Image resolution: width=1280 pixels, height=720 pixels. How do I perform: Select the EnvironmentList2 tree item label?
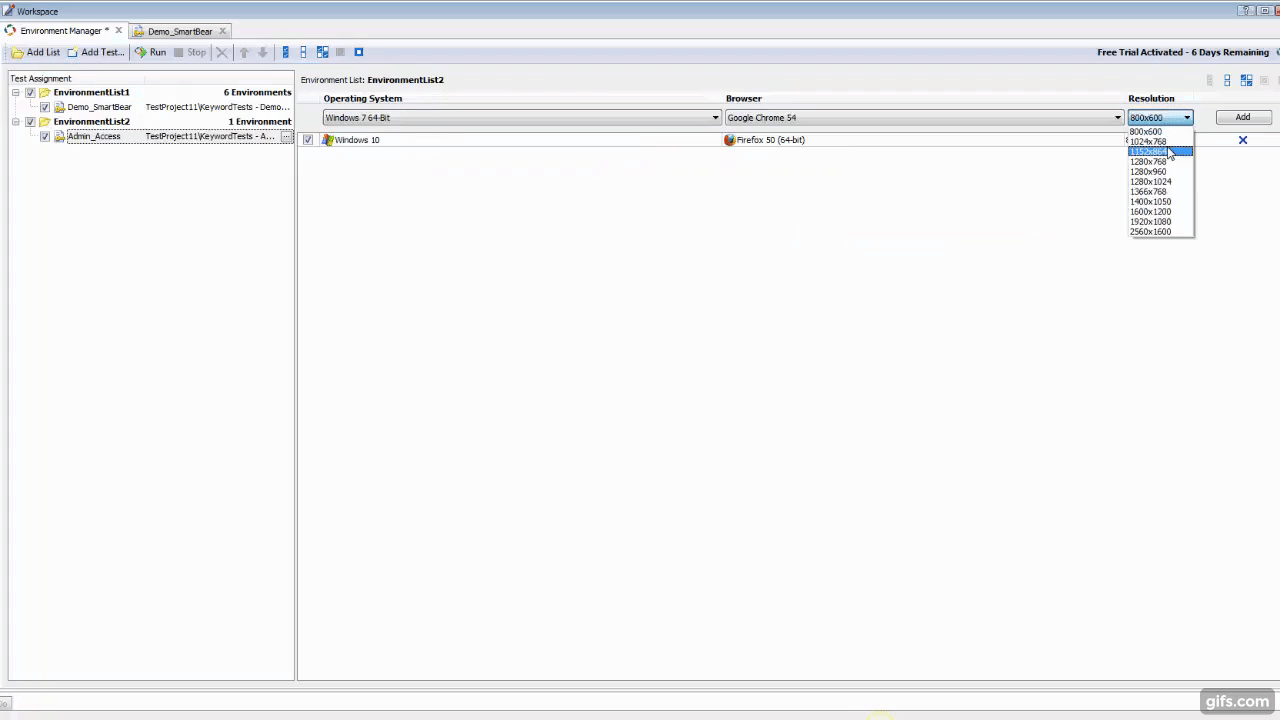pyautogui.click(x=91, y=122)
